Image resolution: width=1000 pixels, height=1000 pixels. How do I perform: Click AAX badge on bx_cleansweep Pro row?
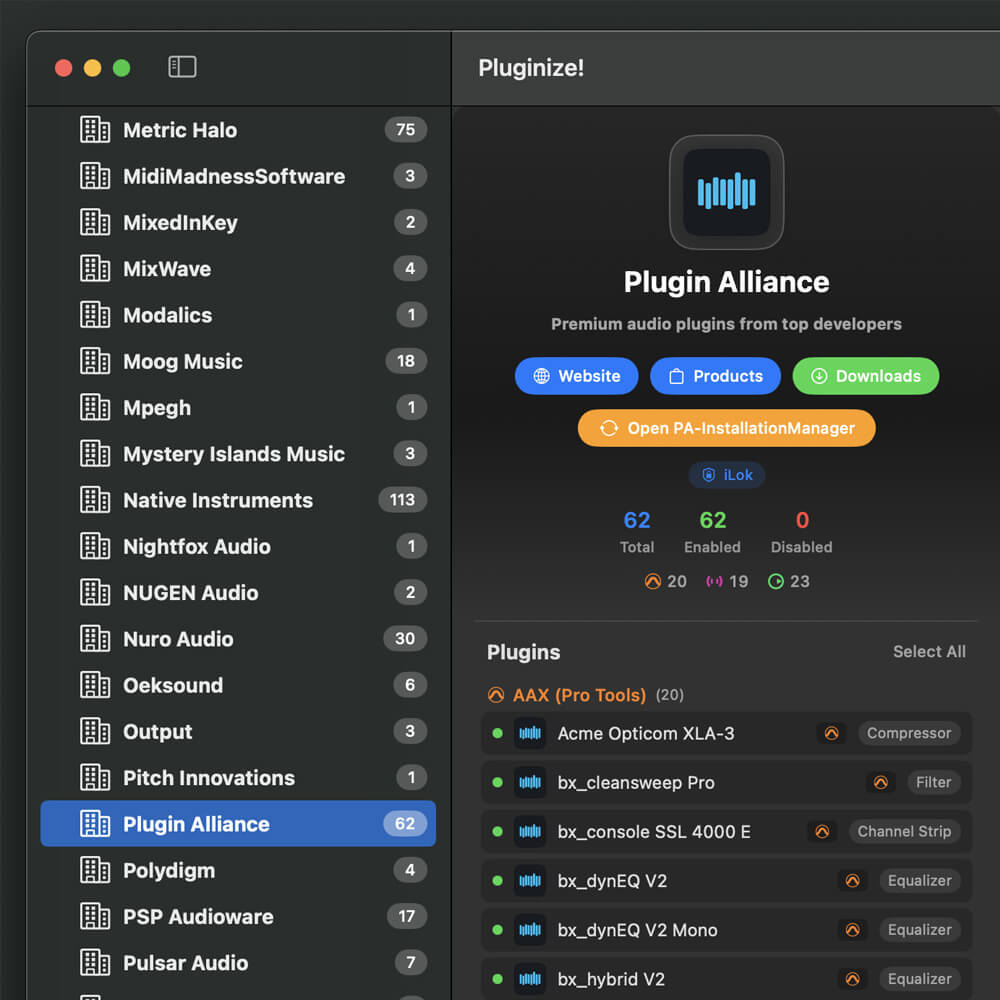(881, 783)
